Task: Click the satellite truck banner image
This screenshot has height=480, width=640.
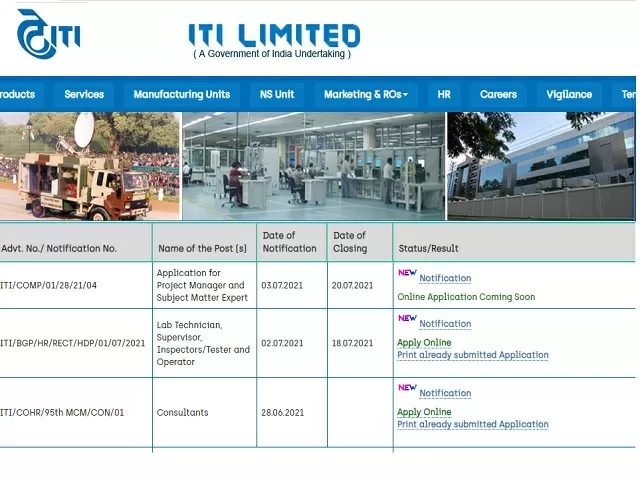Action: (89, 165)
